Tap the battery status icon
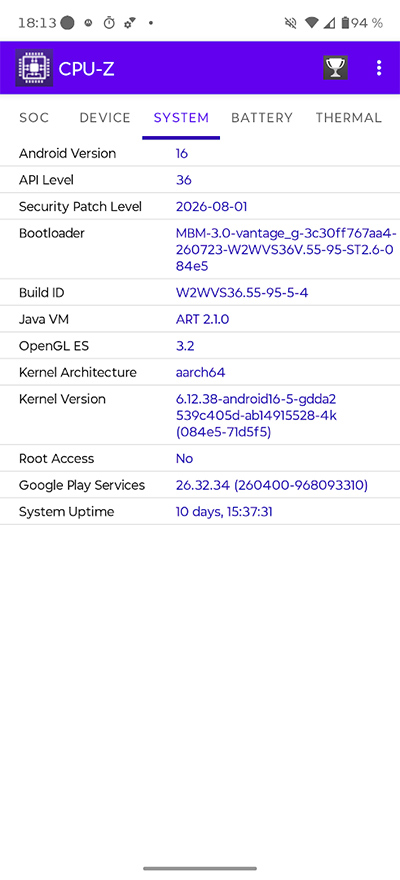Image resolution: width=400 pixels, height=880 pixels. pos(345,23)
